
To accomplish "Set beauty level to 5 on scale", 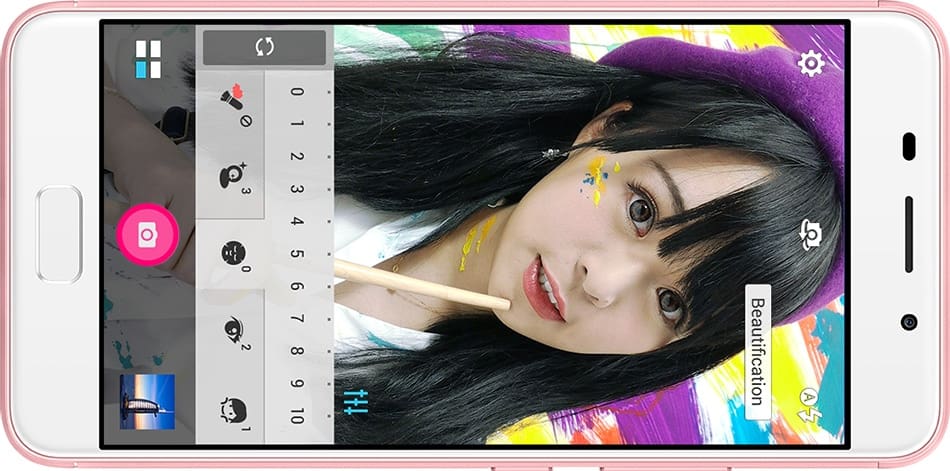I will (296, 253).
